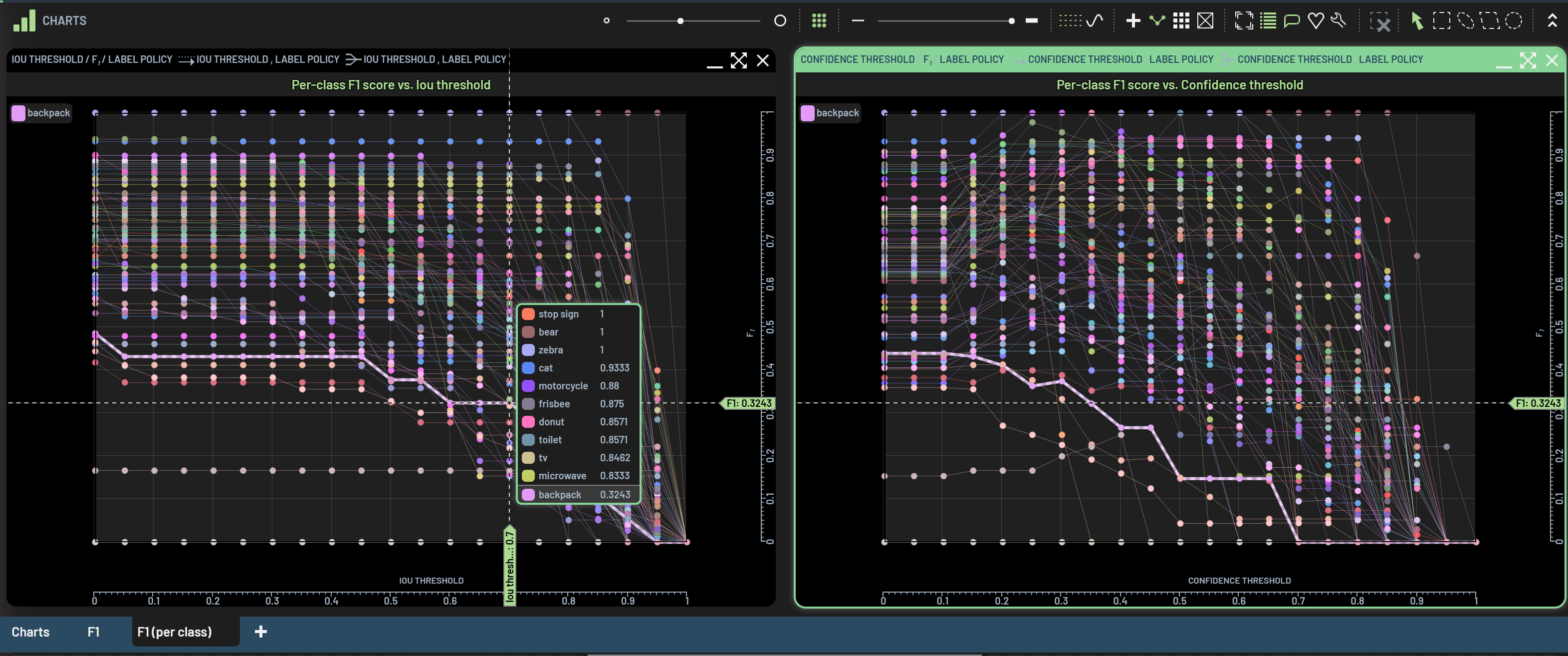Viewport: 1568px width, 656px height.
Task: Click motorcycle entry in tooltip list
Action: pyautogui.click(x=562, y=385)
